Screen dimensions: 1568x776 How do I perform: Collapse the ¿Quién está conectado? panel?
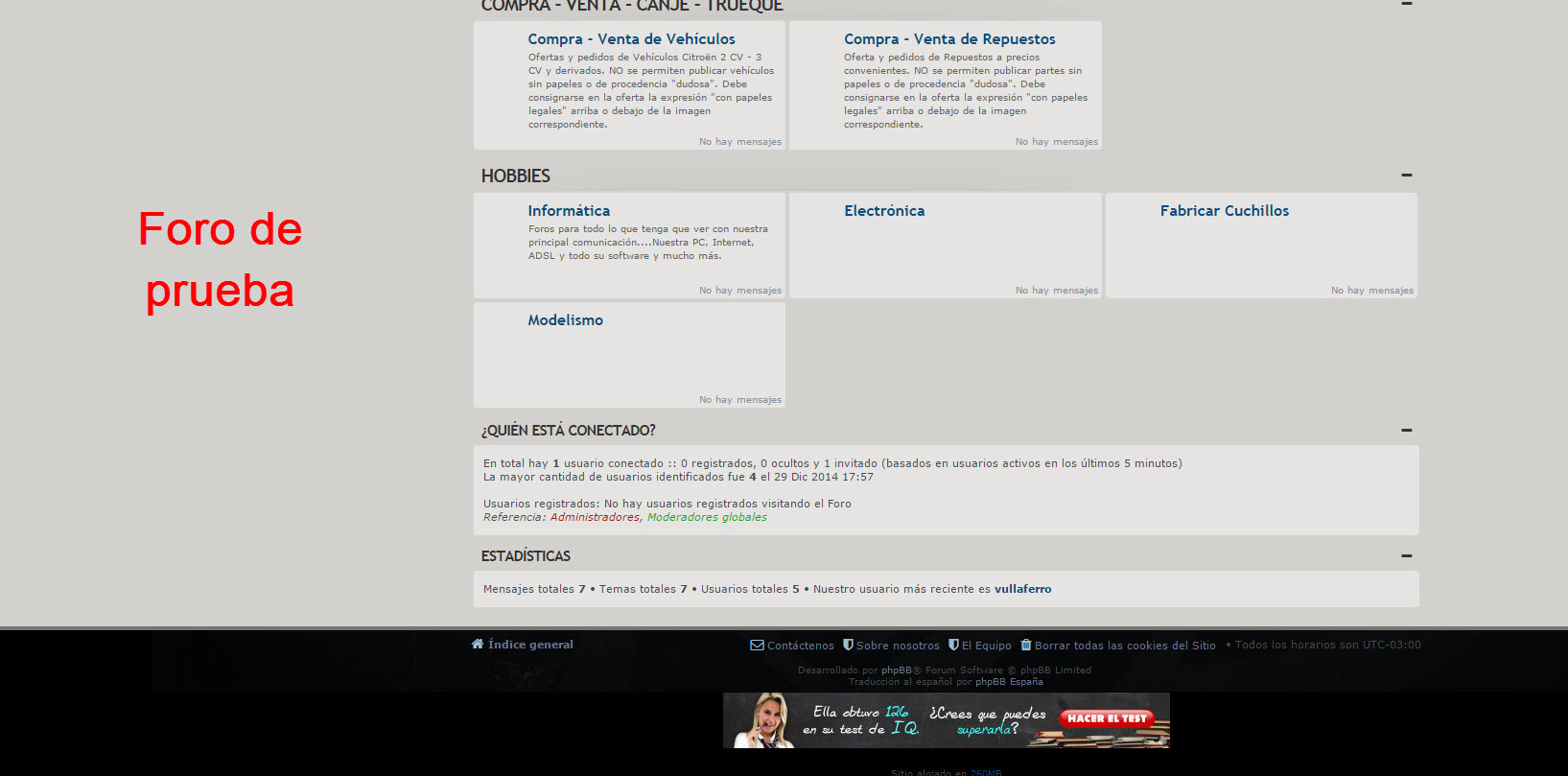pos(1406,431)
